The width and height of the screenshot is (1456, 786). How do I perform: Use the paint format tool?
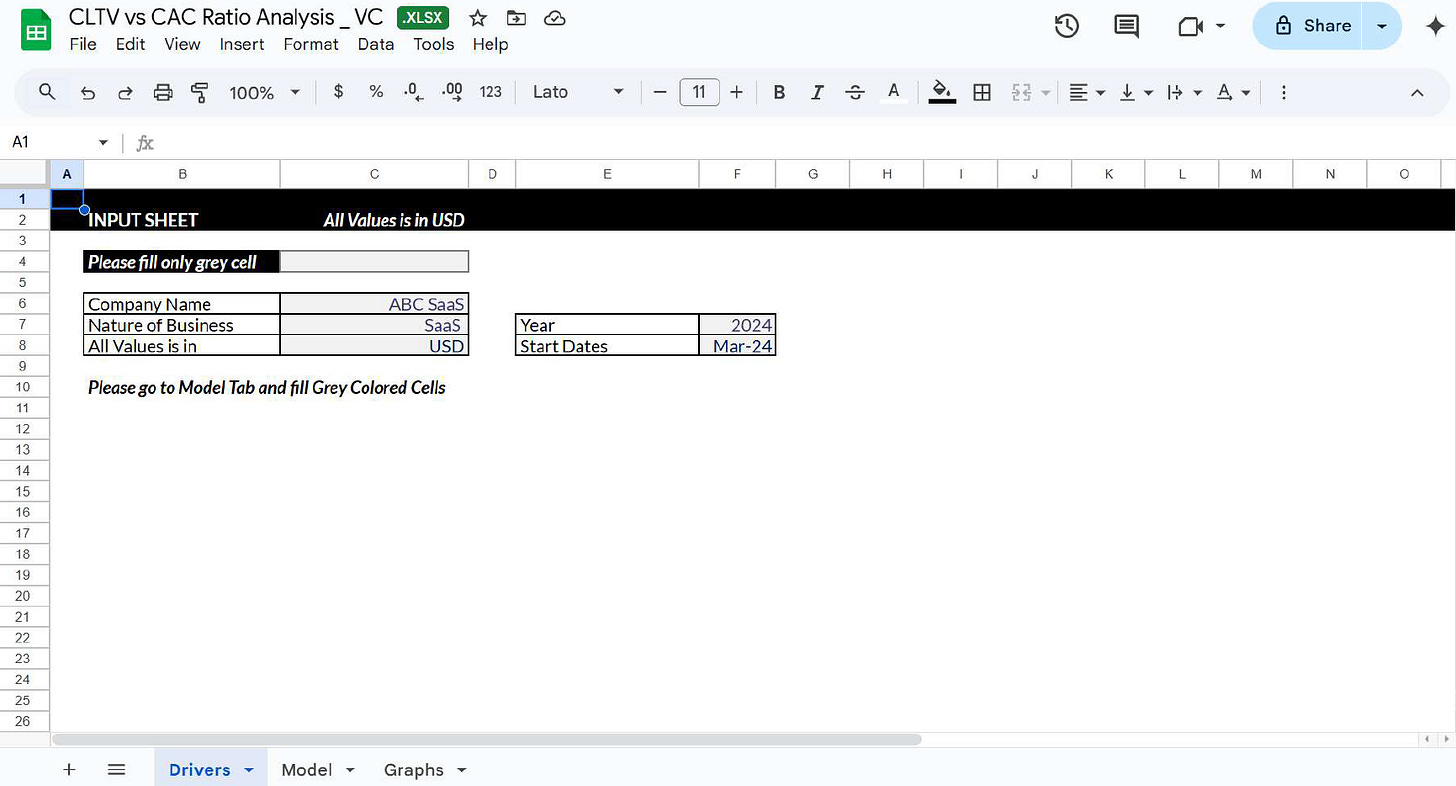click(x=199, y=92)
